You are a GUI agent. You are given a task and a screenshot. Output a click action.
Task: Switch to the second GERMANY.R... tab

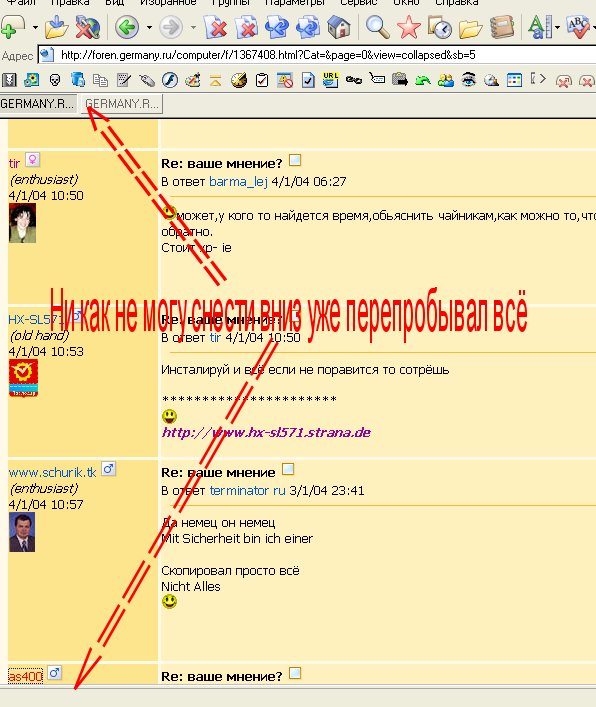[x=122, y=104]
